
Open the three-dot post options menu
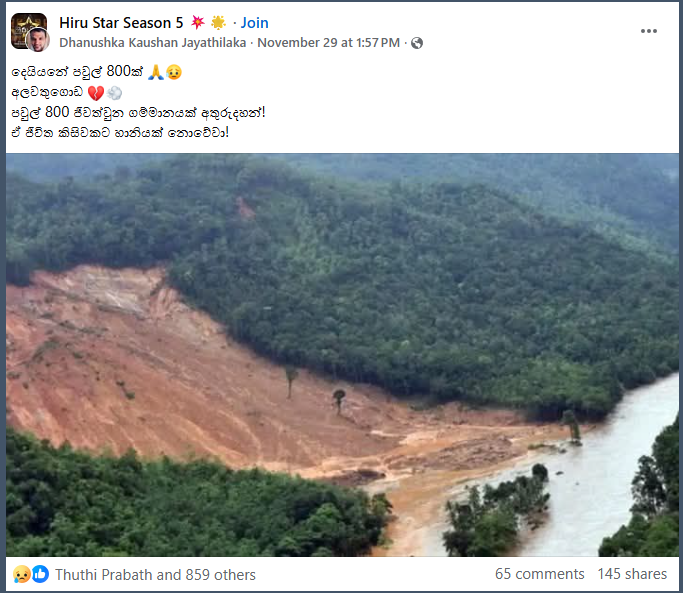[649, 31]
